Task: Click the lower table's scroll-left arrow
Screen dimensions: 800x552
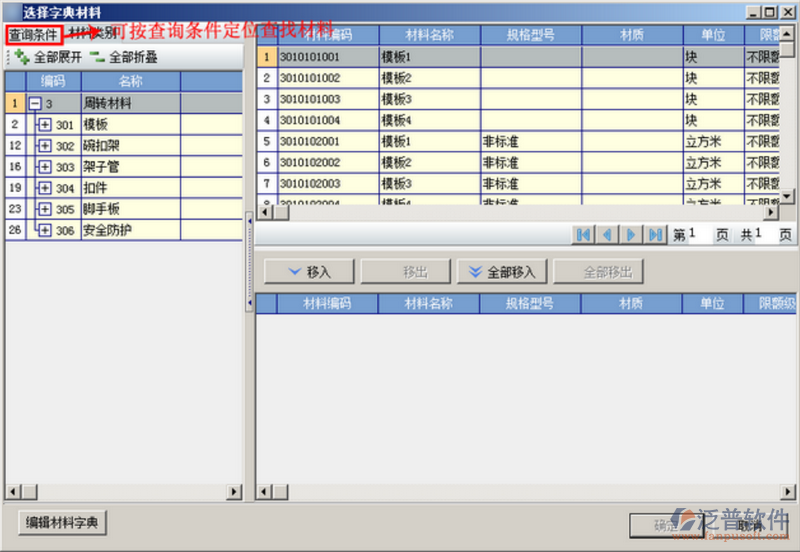Action: pyautogui.click(x=264, y=492)
